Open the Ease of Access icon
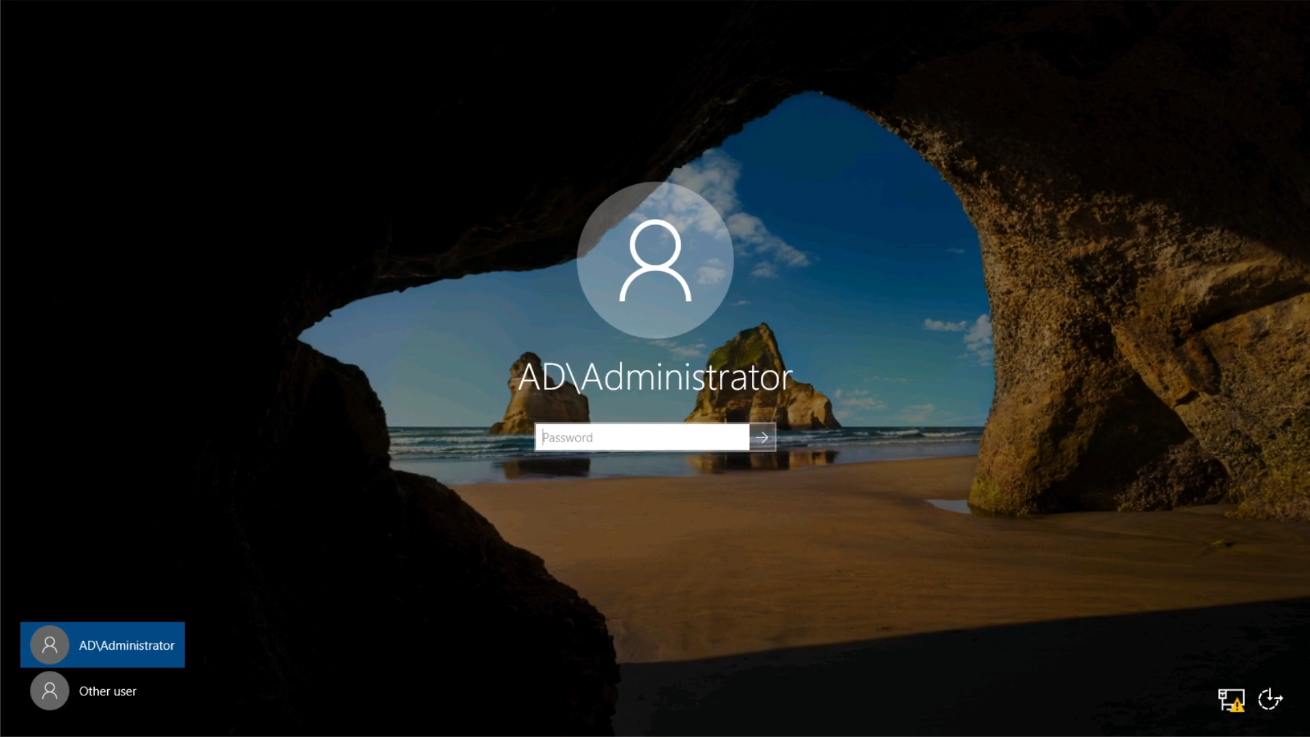 [1270, 699]
